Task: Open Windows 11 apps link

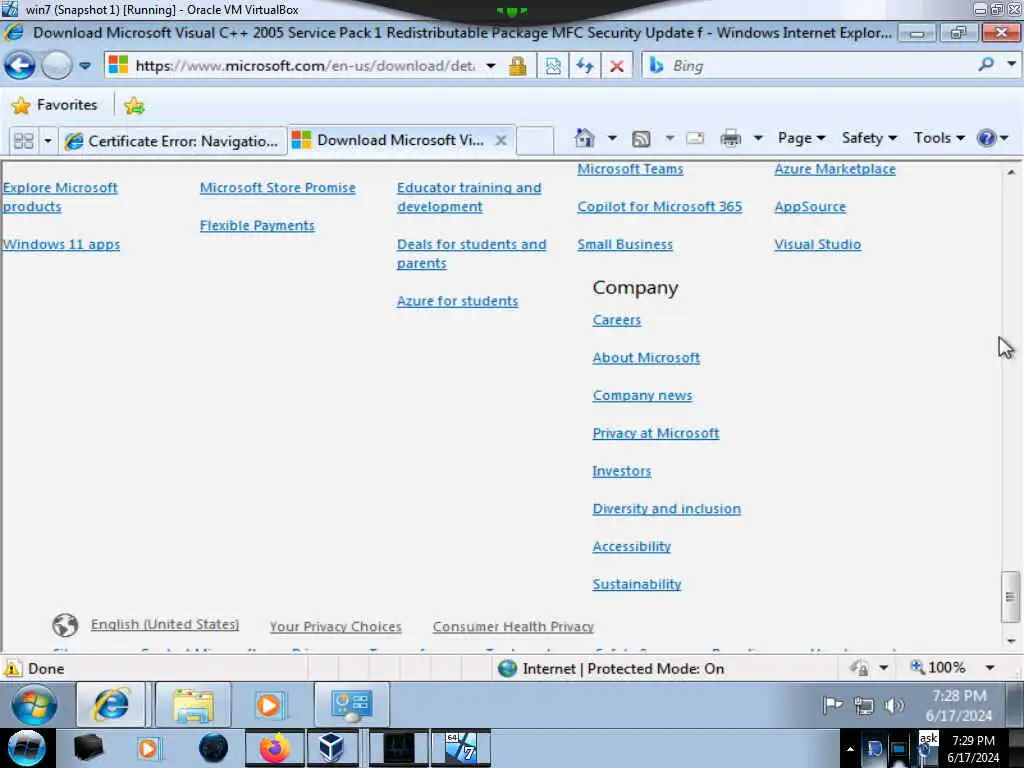Action: coord(61,244)
